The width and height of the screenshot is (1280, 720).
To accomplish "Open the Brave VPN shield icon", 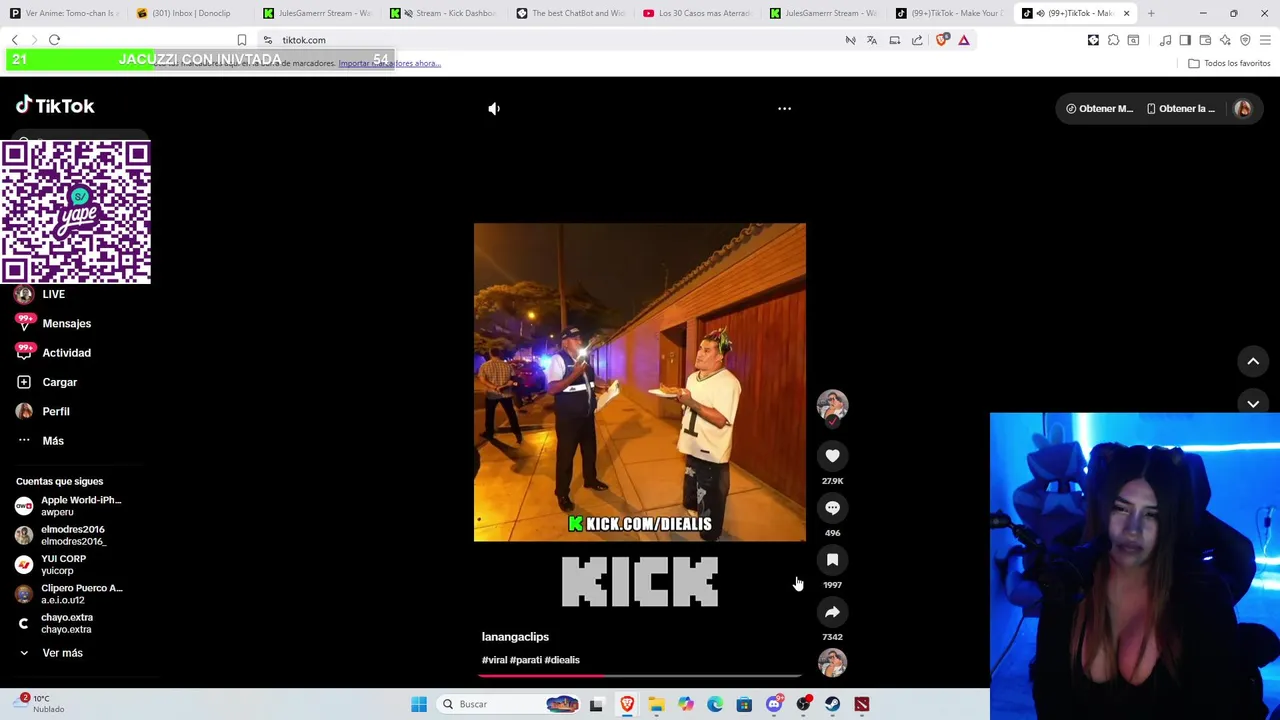I will pyautogui.click(x=1245, y=40).
